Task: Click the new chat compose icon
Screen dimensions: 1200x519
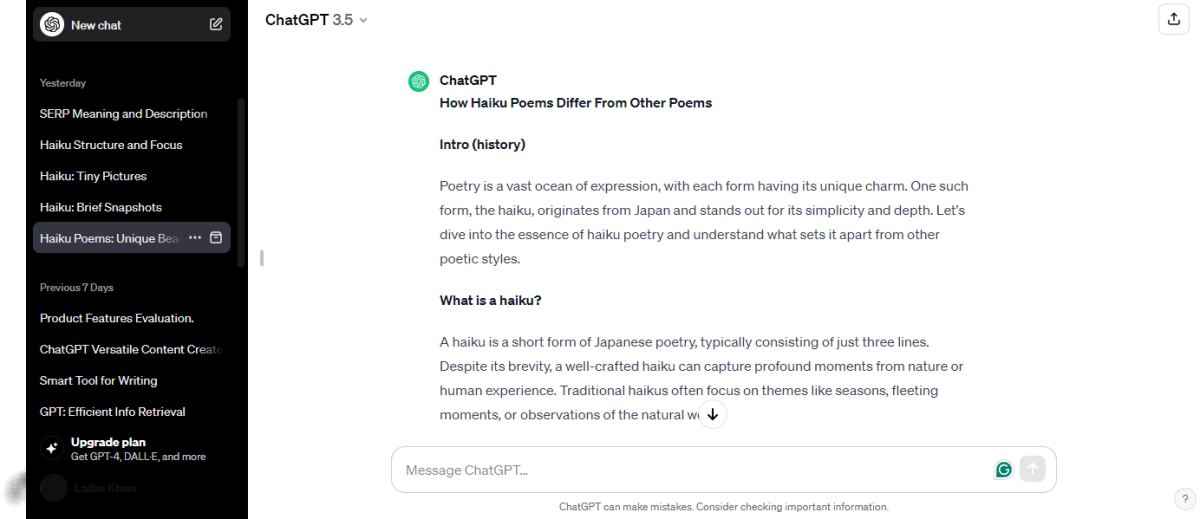Action: (x=216, y=25)
